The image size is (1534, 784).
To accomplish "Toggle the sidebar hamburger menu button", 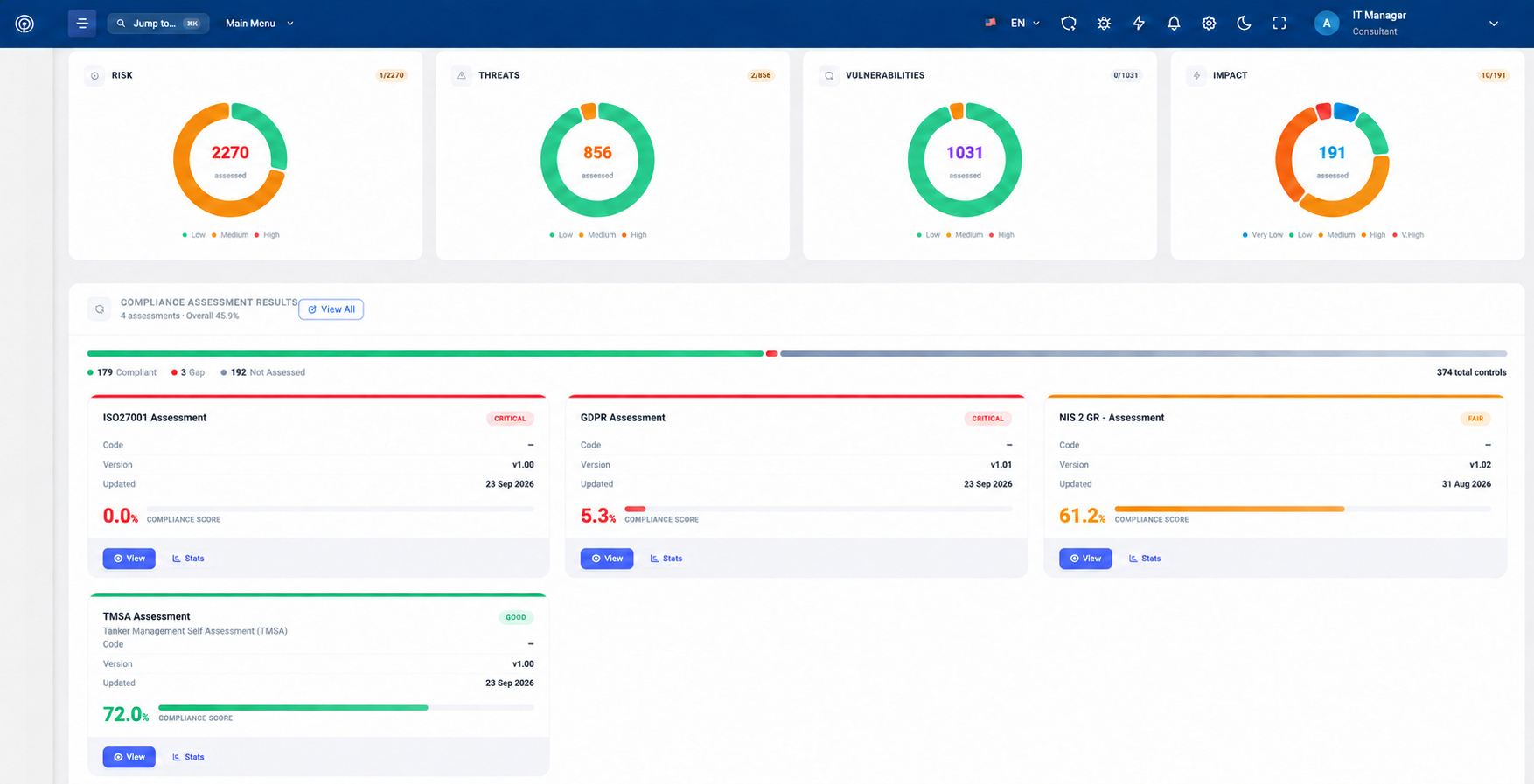I will point(82,24).
